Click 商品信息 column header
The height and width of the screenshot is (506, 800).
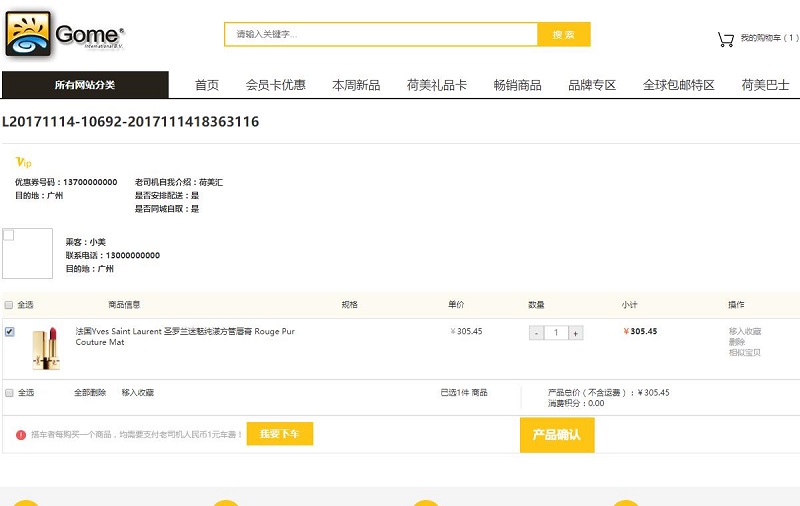click(x=124, y=305)
